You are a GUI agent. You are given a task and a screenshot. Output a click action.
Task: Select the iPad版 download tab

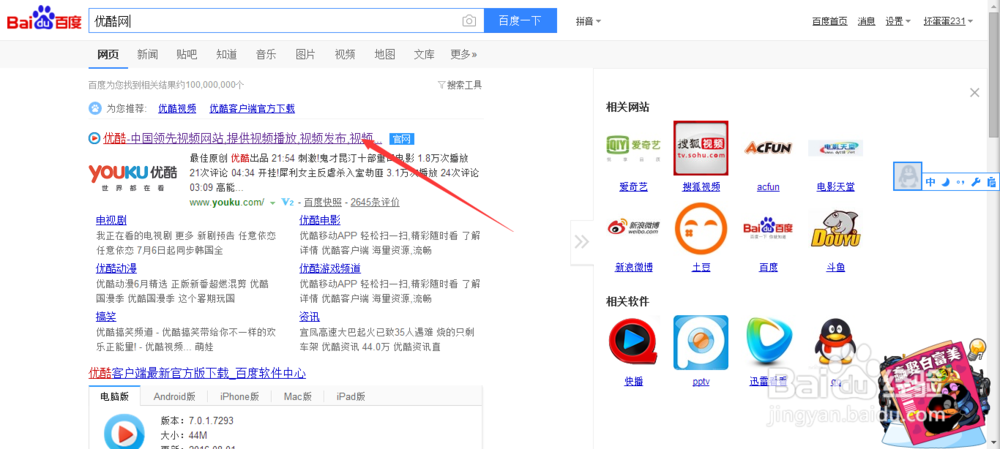click(x=351, y=396)
